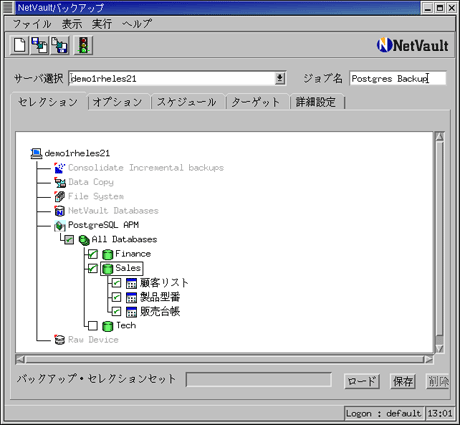Select the 販売台帳 table label
This screenshot has width=460, height=425.
[160, 311]
